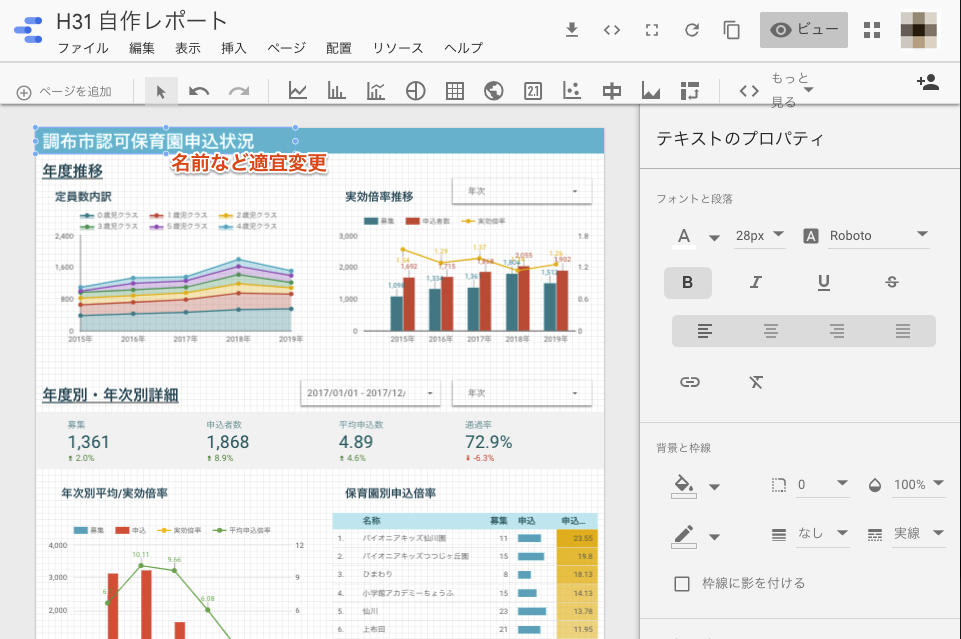The height and width of the screenshot is (639, 961).
Task: Insert a pie chart
Action: 416,91
